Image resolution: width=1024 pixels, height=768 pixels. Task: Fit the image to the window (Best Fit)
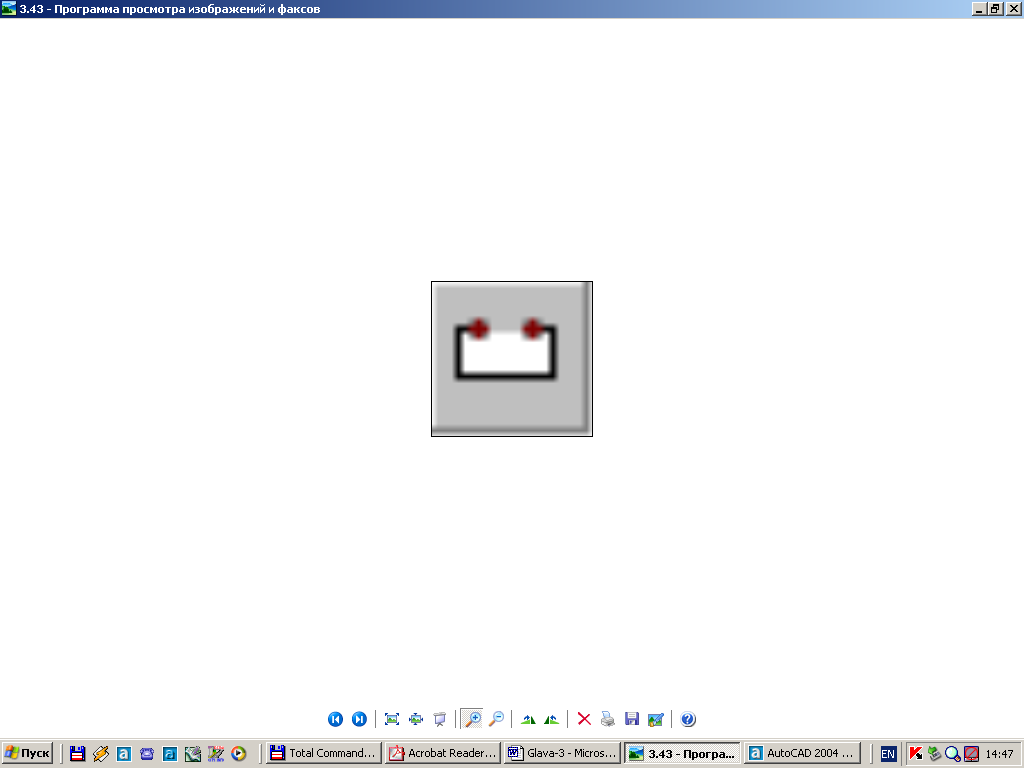point(392,719)
